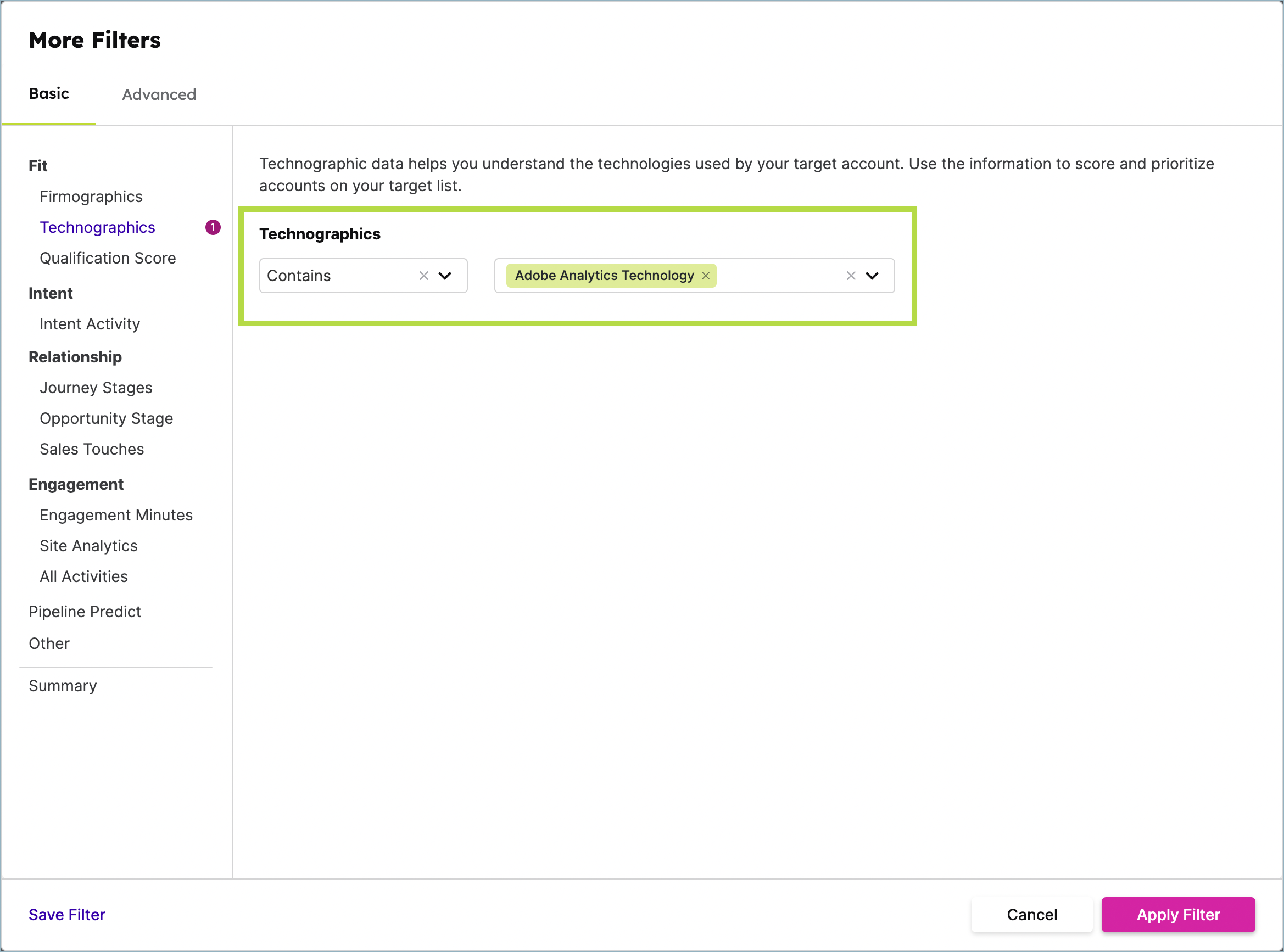Open the Firmographics filter section
This screenshot has width=1284, height=952.
point(91,197)
